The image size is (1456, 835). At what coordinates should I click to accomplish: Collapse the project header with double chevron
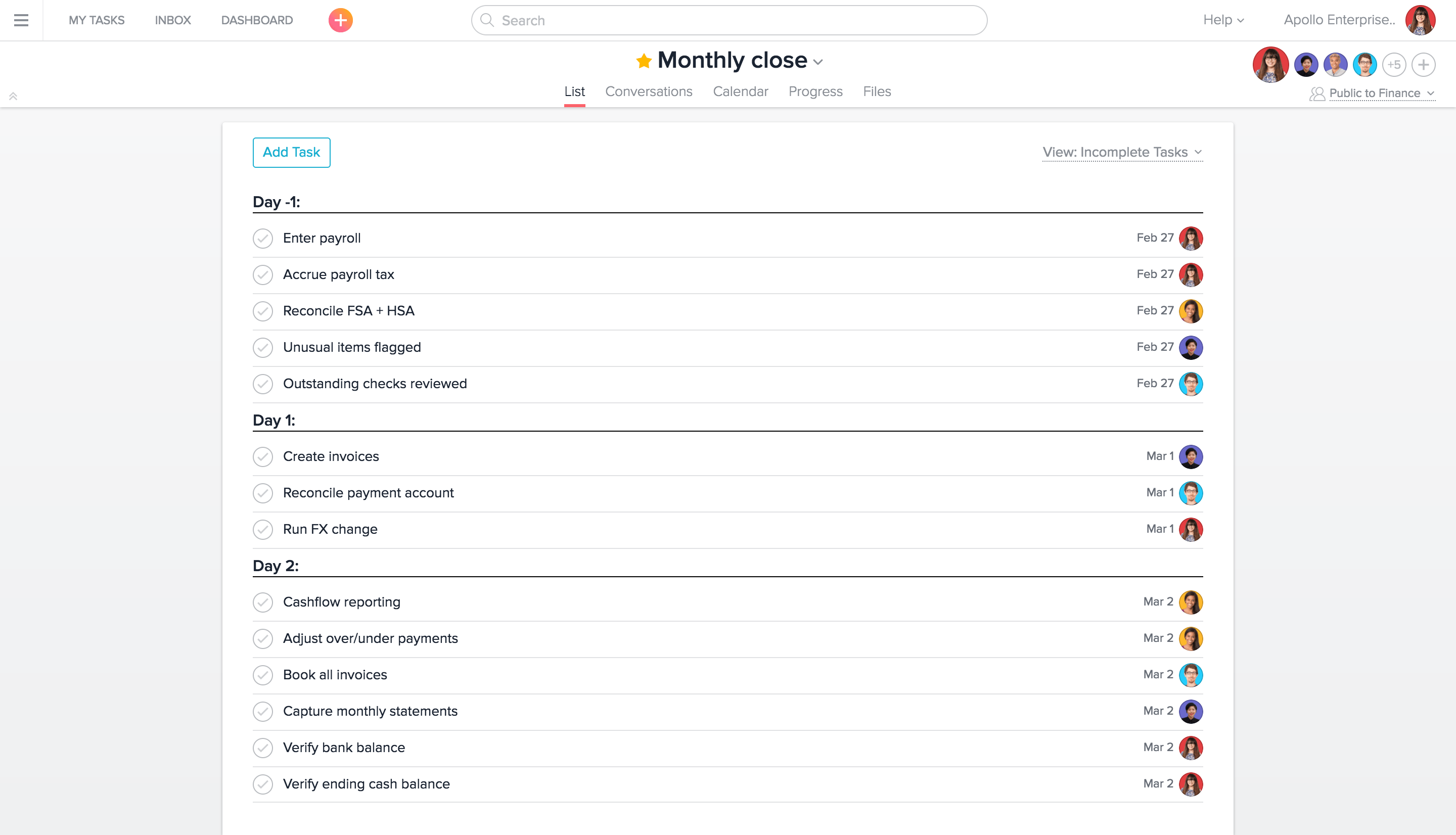pos(13,97)
